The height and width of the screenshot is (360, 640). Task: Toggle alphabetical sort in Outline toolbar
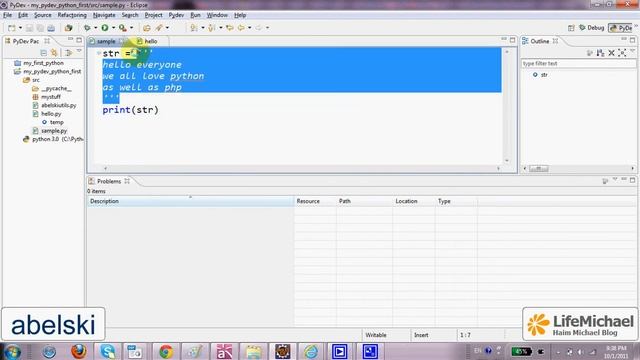[x=600, y=53]
